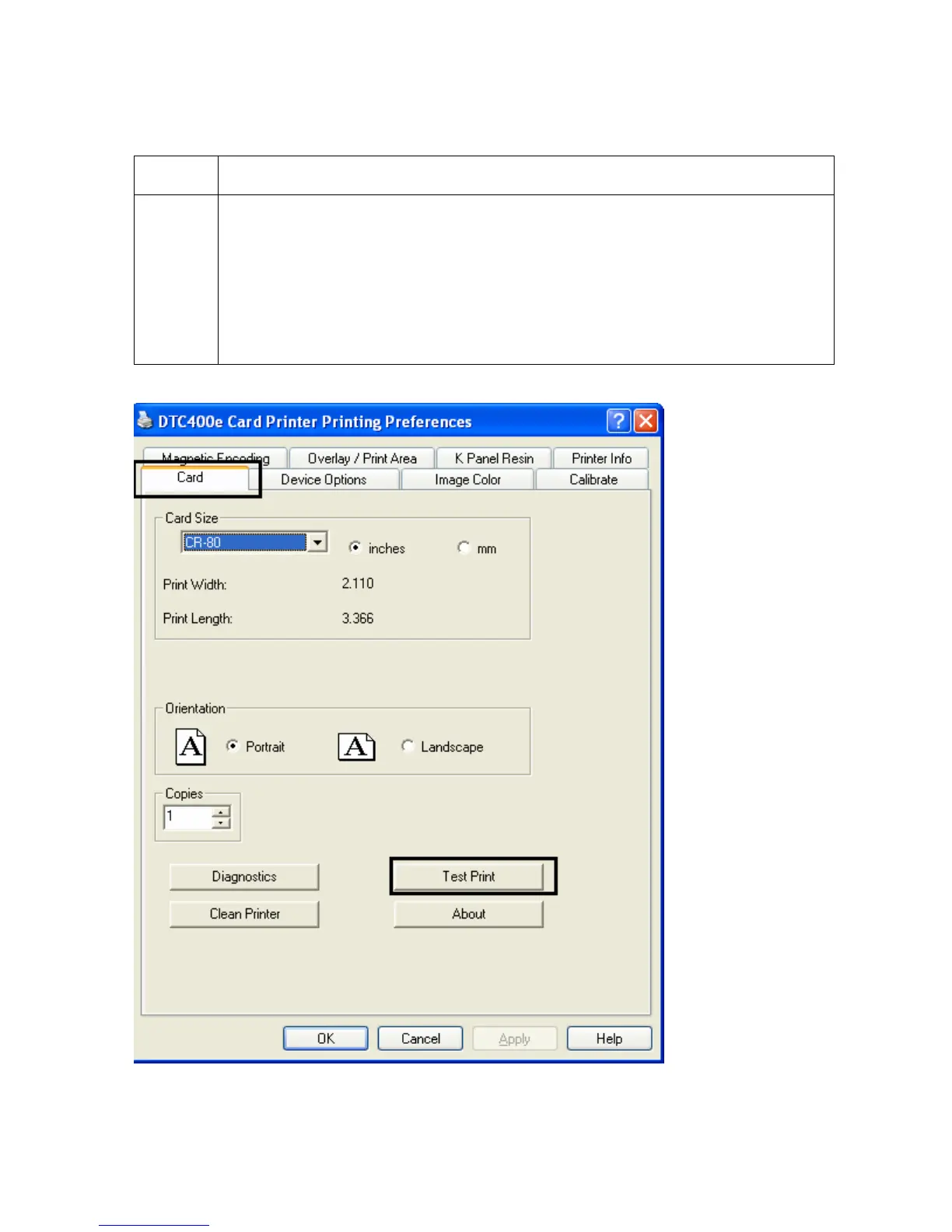Click into the Copies number field

click(187, 817)
